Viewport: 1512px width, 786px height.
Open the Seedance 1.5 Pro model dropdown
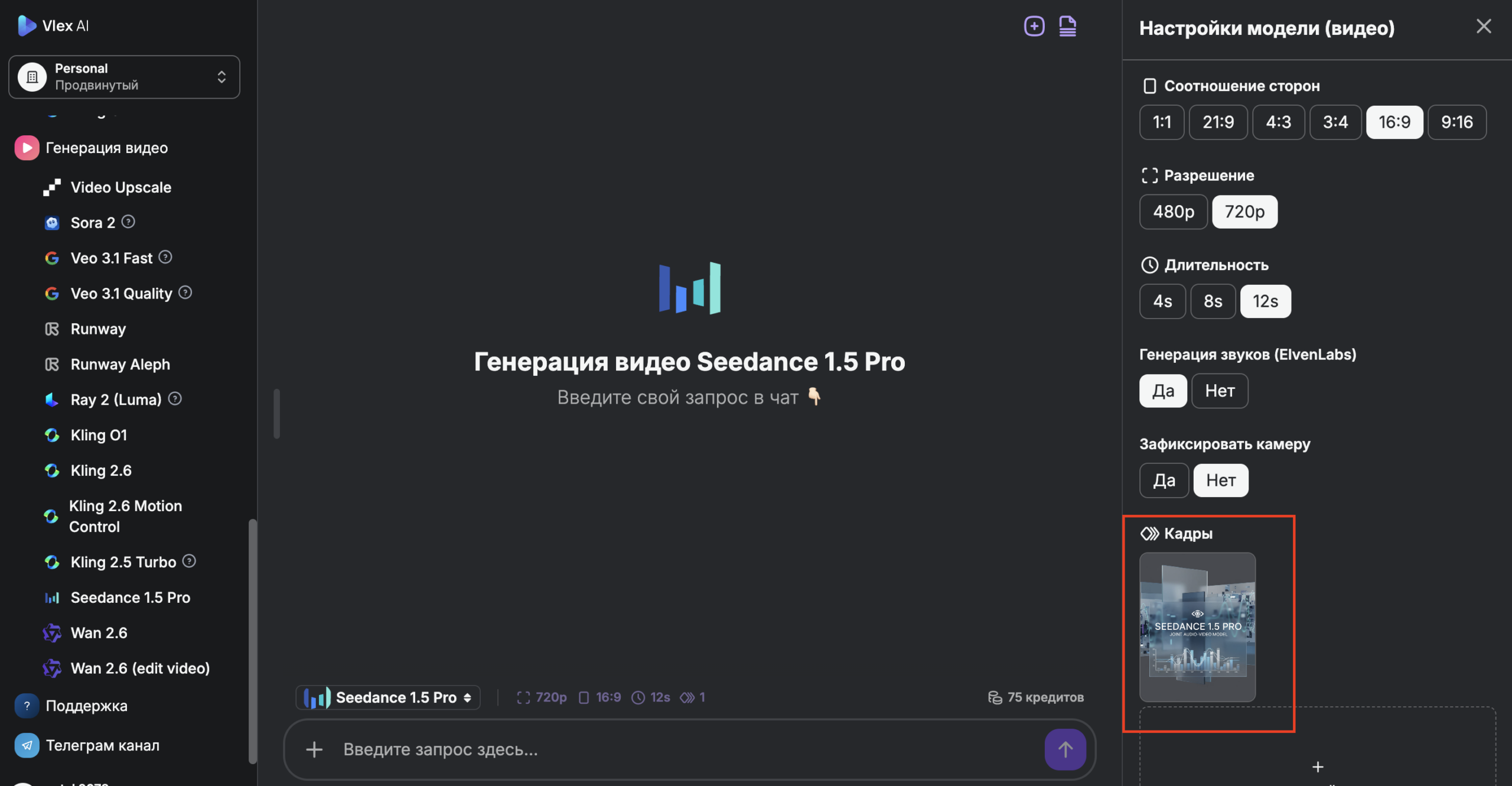pos(388,697)
